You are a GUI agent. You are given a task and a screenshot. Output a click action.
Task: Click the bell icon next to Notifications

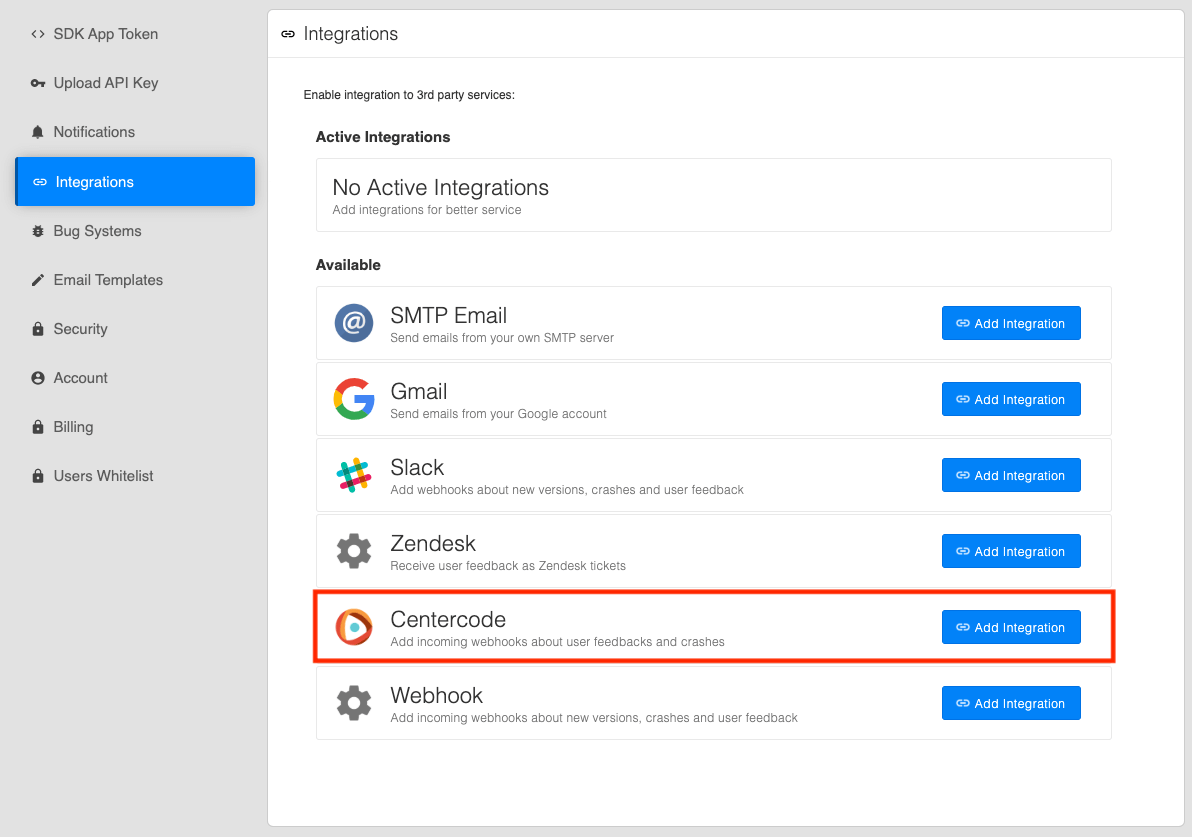coord(37,132)
